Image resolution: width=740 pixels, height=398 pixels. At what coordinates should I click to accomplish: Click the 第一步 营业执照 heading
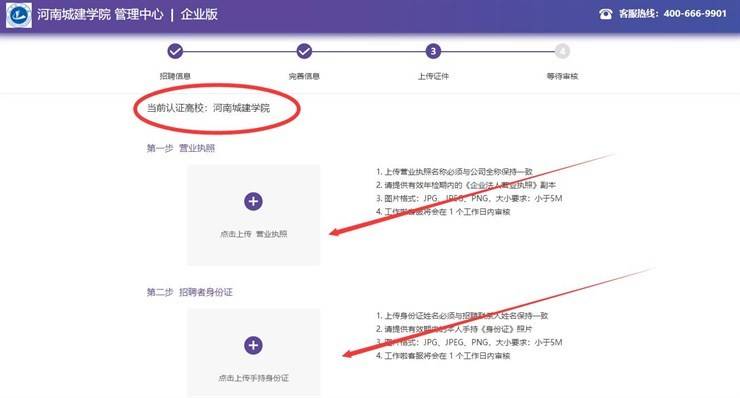point(181,148)
